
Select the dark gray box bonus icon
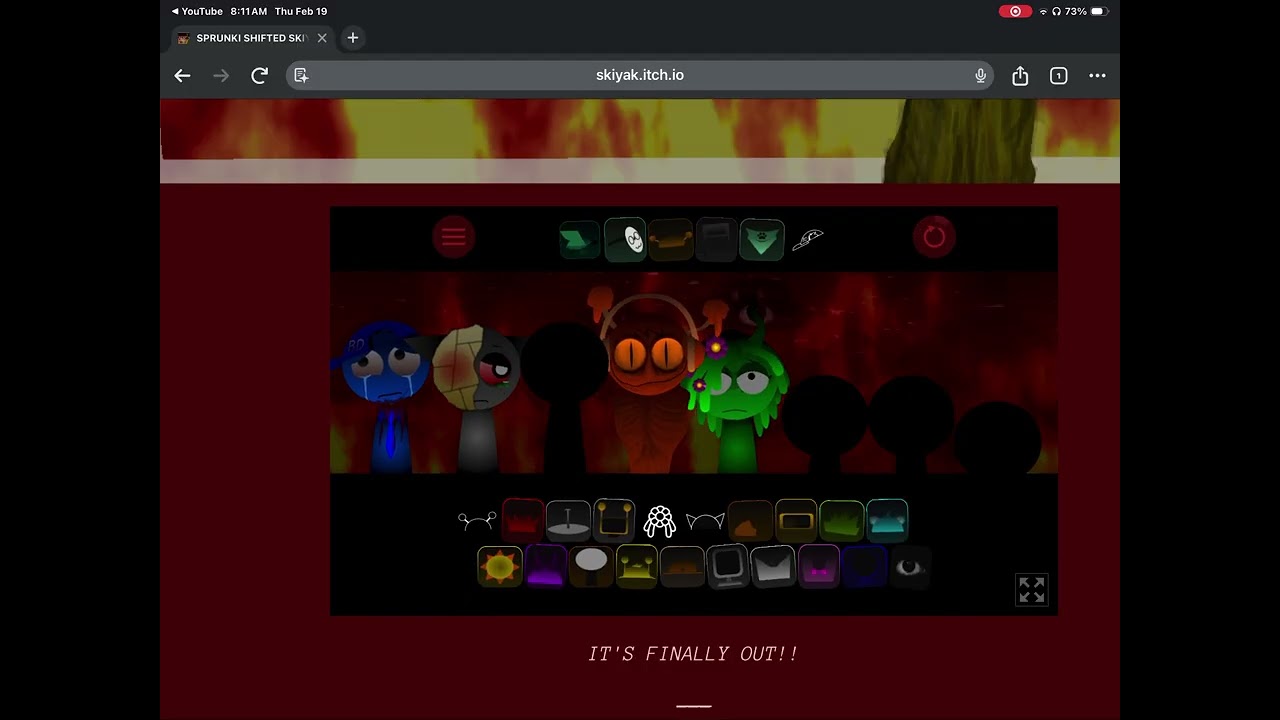(x=716, y=240)
